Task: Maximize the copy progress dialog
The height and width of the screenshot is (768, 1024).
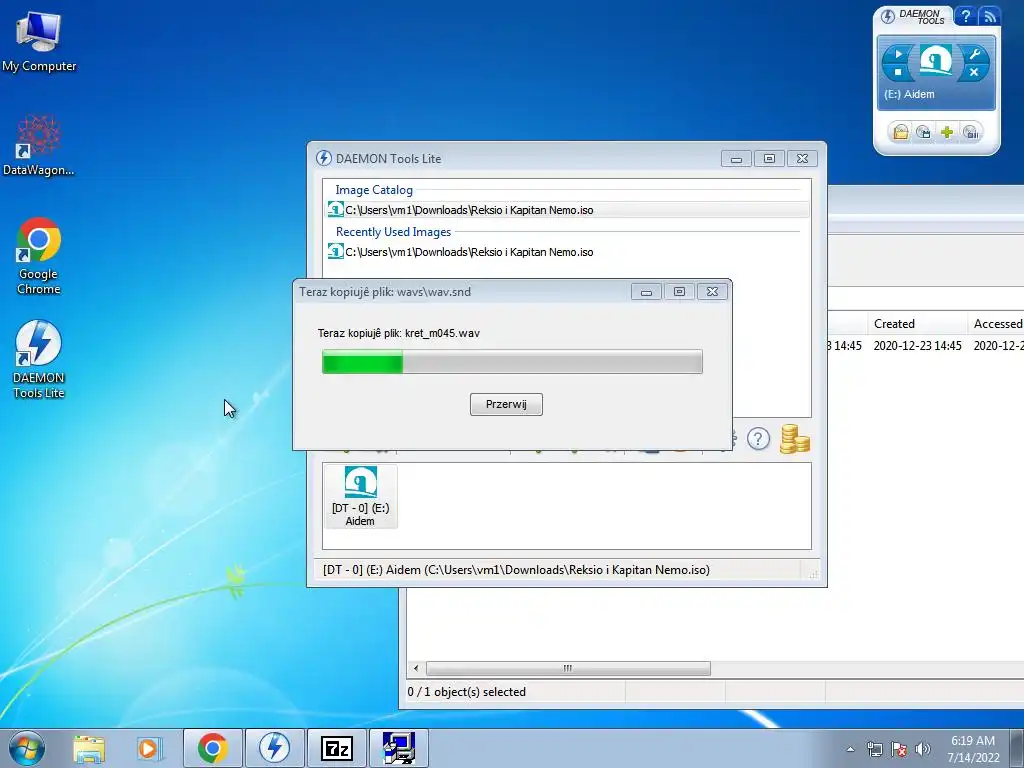Action: (x=679, y=292)
